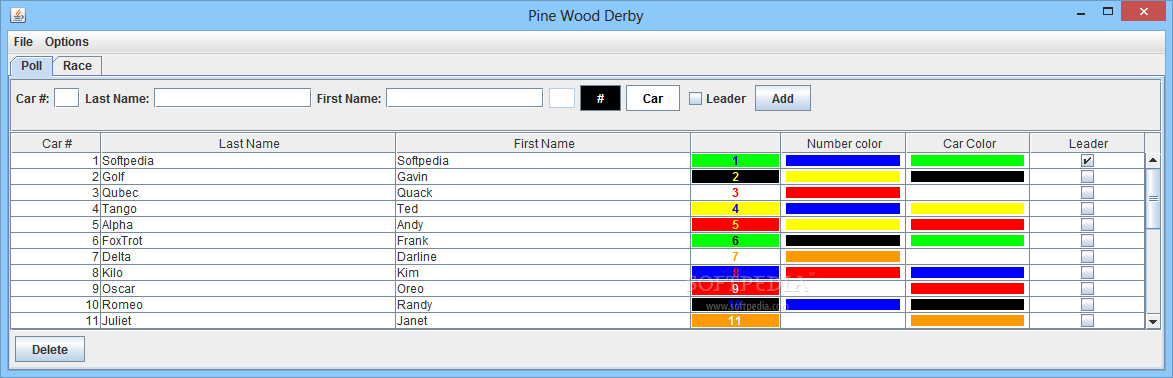Uncheck Leader checkbox for Softpedia row
This screenshot has width=1173, height=378.
1087,160
